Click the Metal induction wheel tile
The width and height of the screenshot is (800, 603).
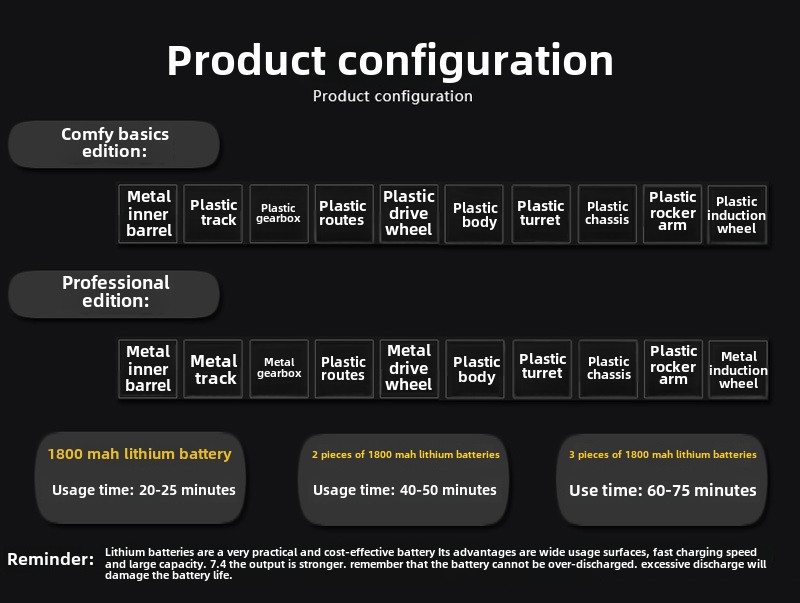pos(738,370)
